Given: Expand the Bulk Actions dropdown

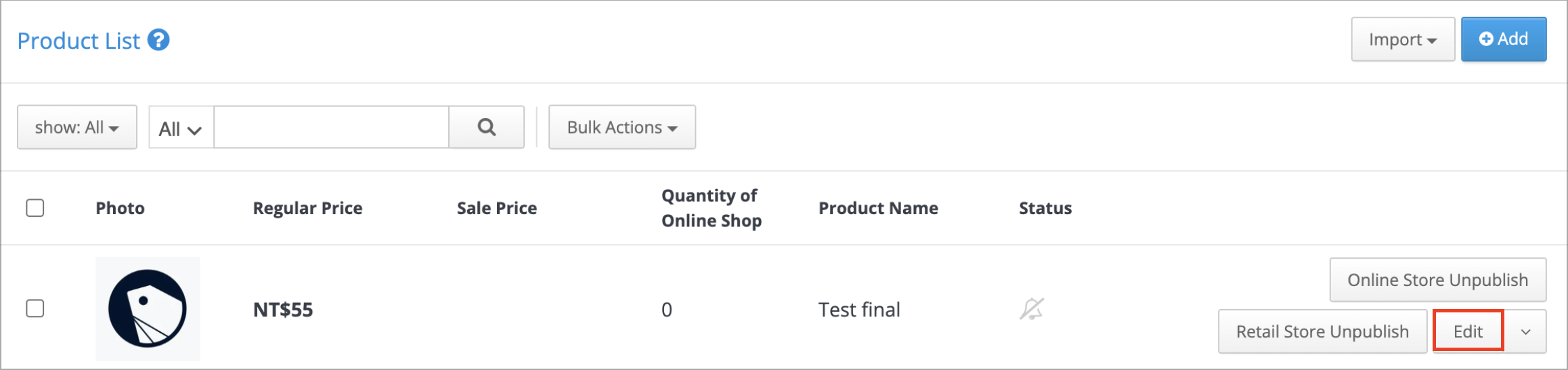Looking at the screenshot, I should (x=622, y=127).
